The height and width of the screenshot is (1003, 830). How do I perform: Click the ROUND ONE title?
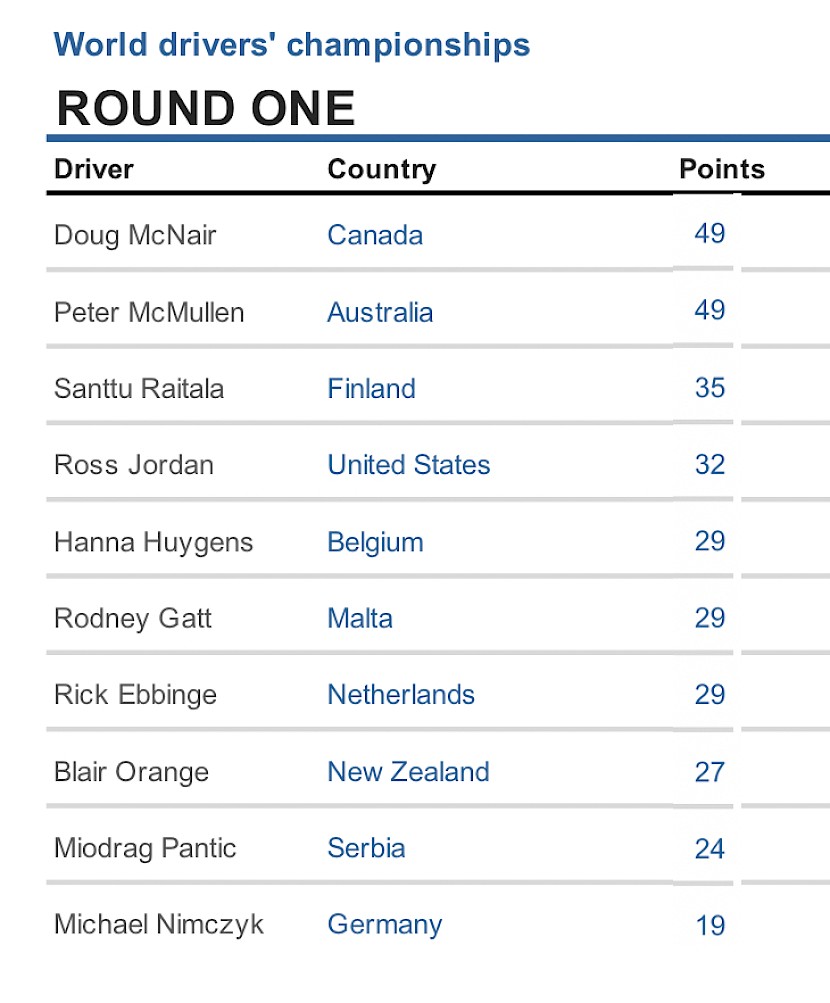tap(205, 108)
